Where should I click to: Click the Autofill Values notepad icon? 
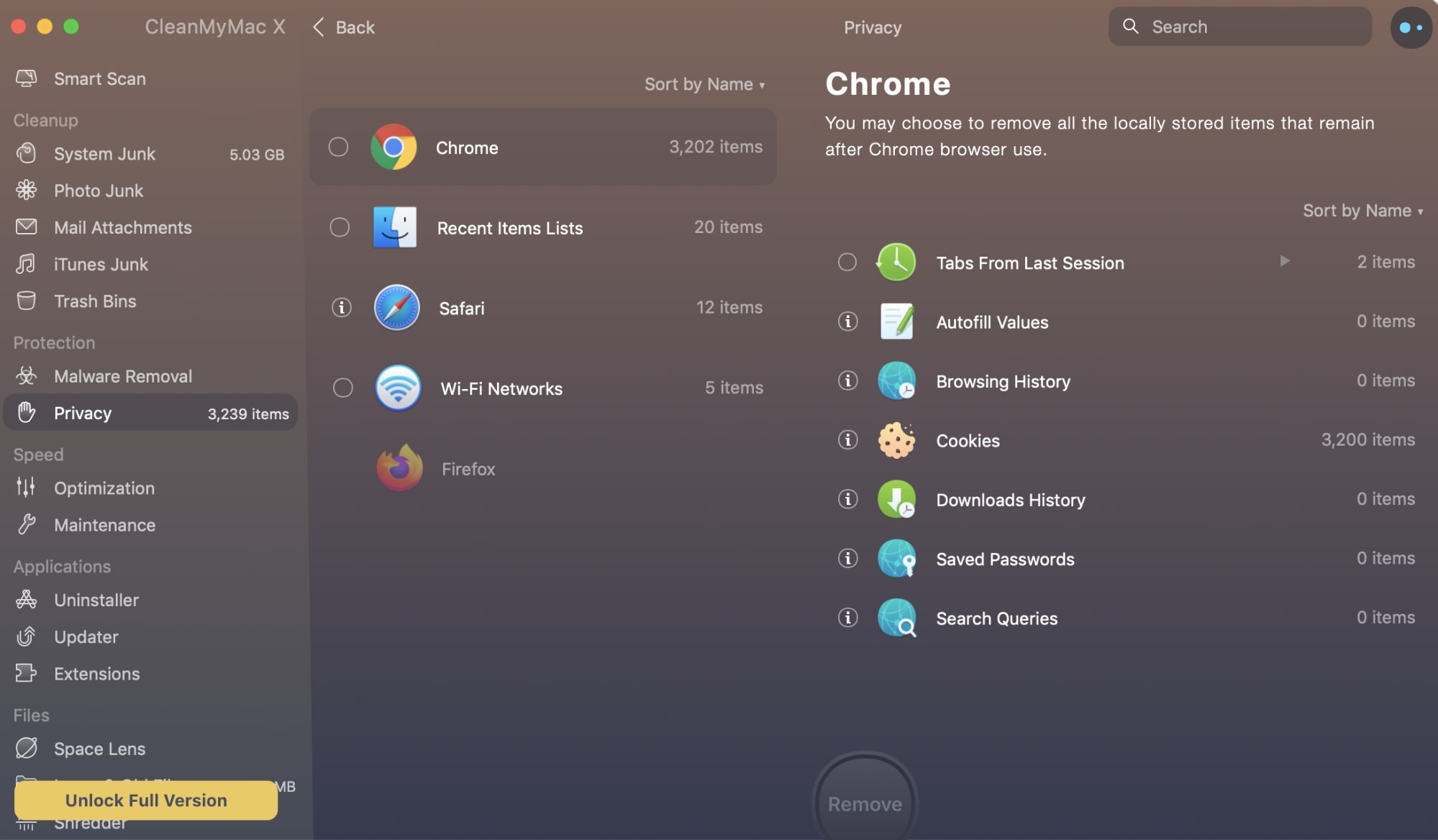tap(897, 321)
